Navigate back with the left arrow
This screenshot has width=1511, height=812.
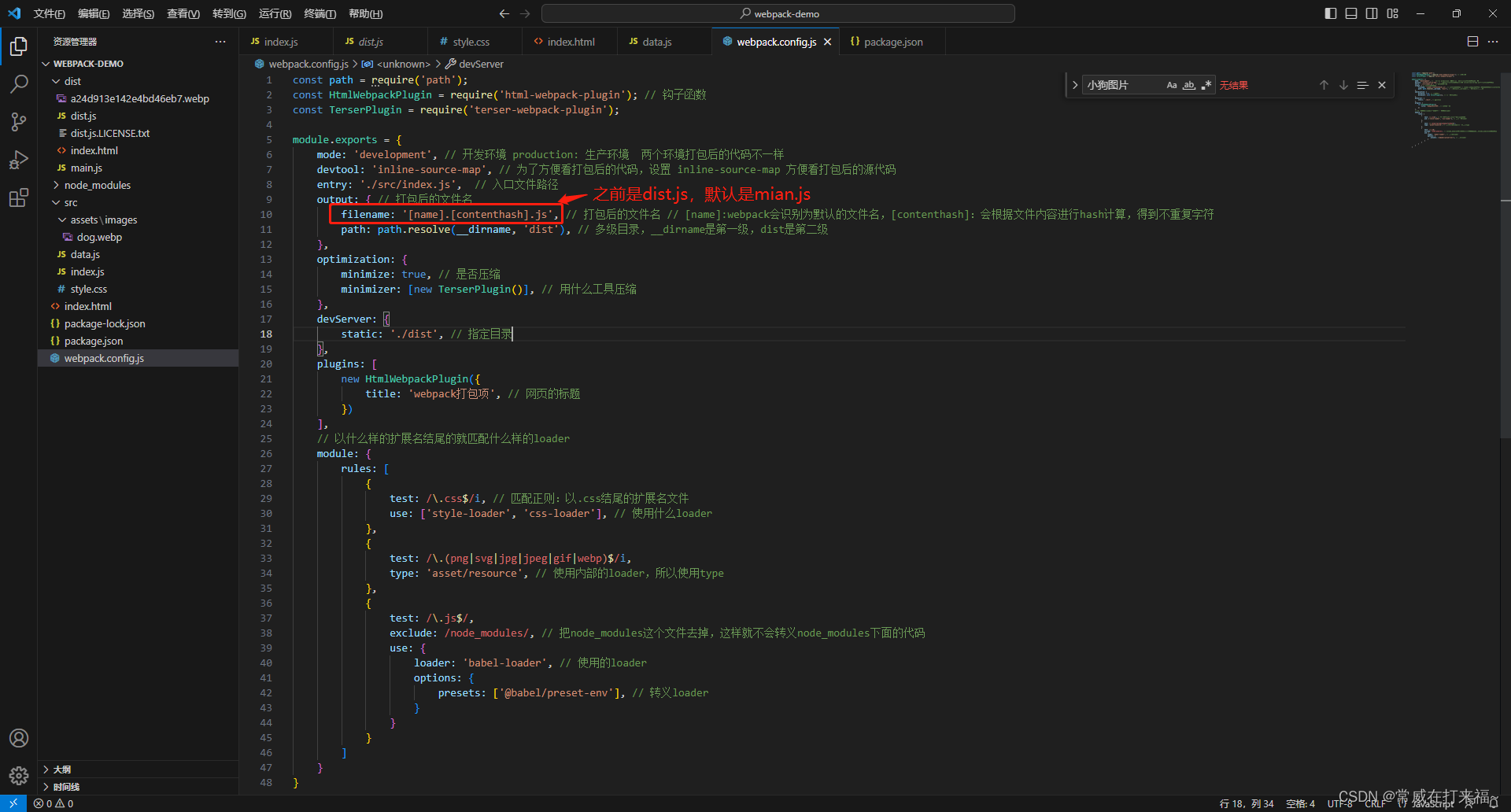[504, 13]
